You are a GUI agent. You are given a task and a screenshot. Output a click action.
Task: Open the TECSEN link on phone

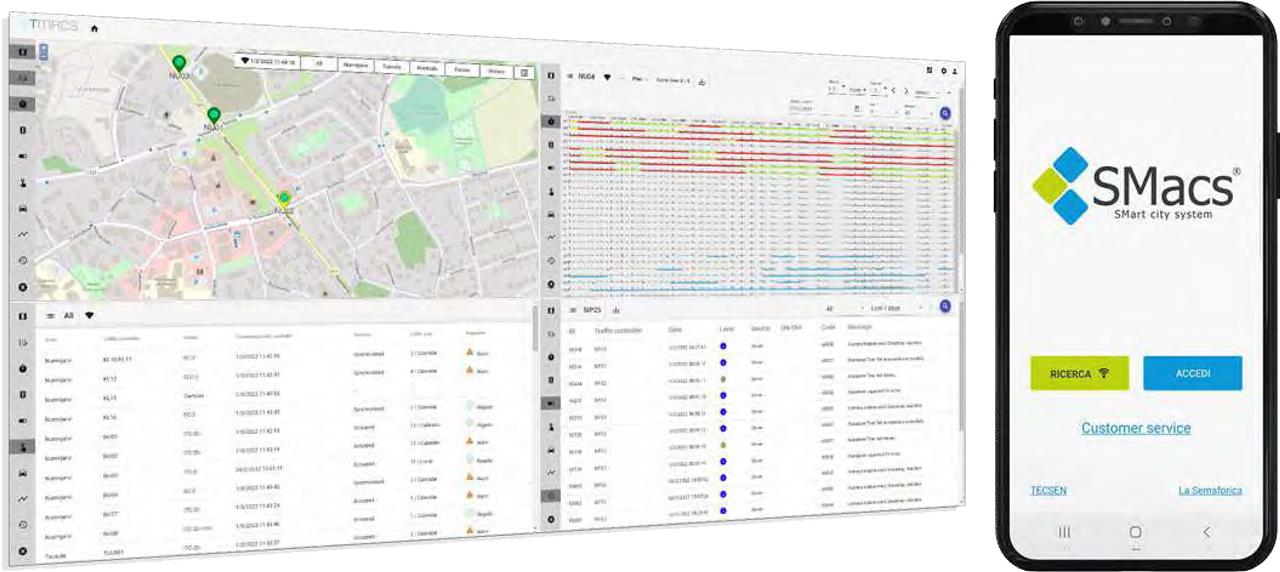(x=1048, y=490)
